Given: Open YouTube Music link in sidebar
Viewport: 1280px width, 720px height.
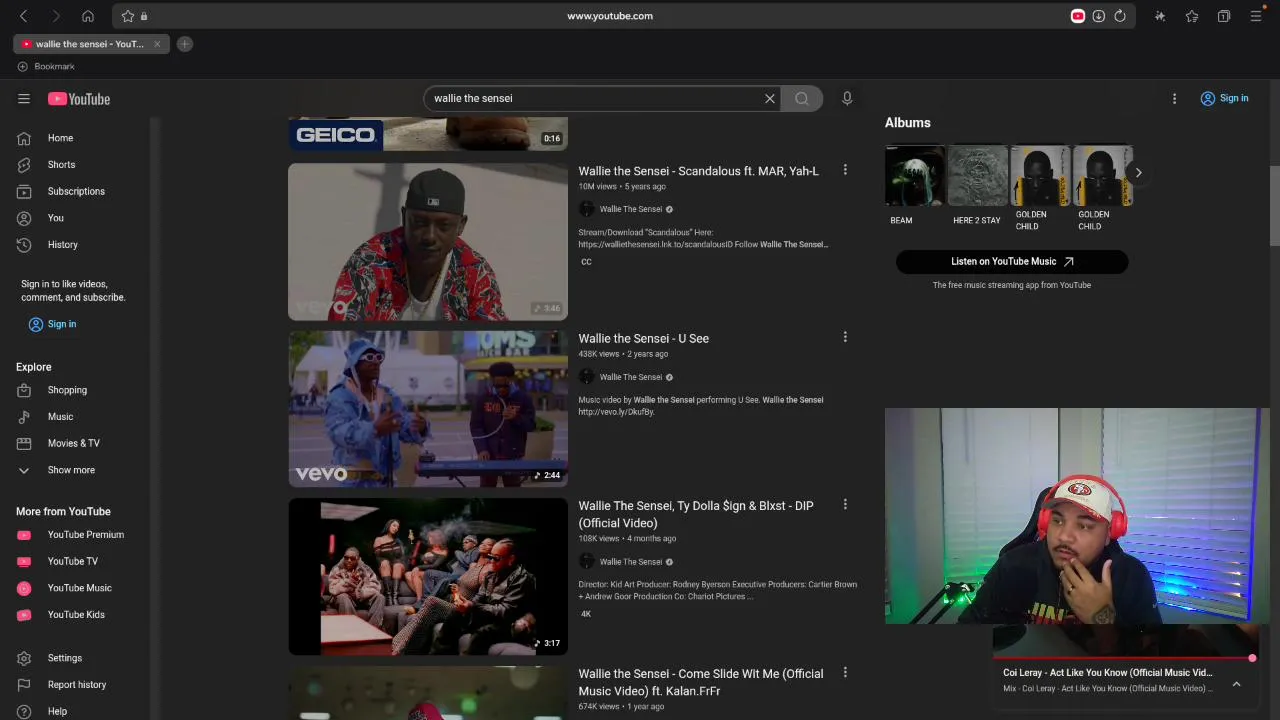Looking at the screenshot, I should (78, 588).
